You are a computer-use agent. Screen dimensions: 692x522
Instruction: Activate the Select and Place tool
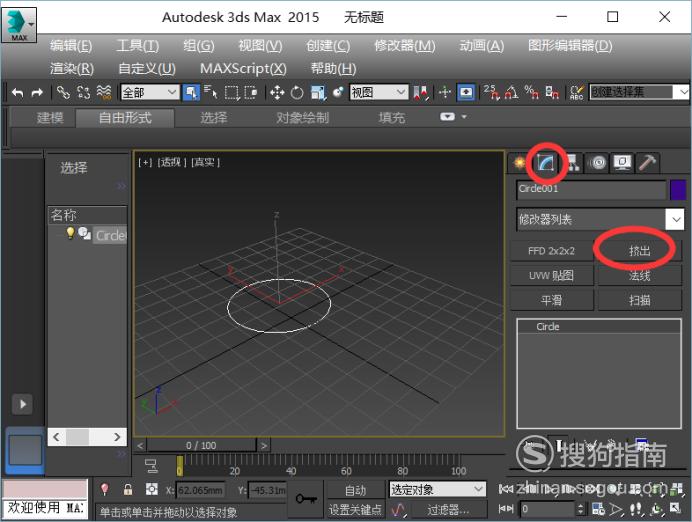click(x=338, y=92)
